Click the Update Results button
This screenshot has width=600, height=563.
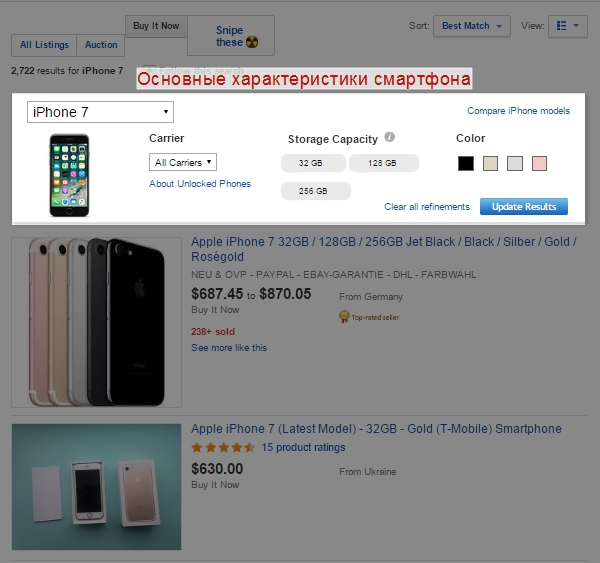click(524, 207)
